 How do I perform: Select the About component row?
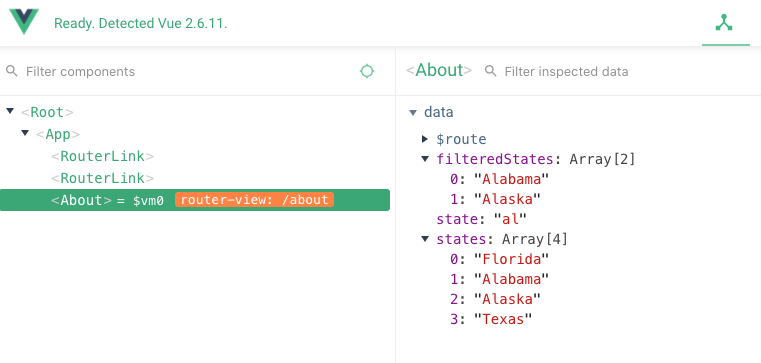195,200
